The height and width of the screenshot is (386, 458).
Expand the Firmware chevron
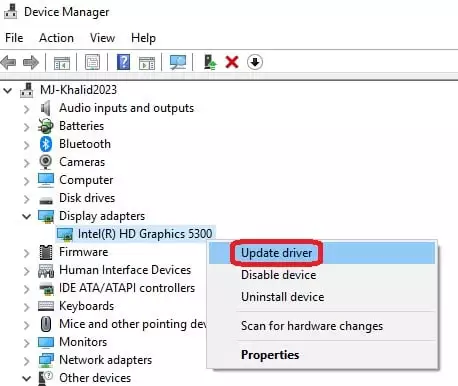point(27,253)
